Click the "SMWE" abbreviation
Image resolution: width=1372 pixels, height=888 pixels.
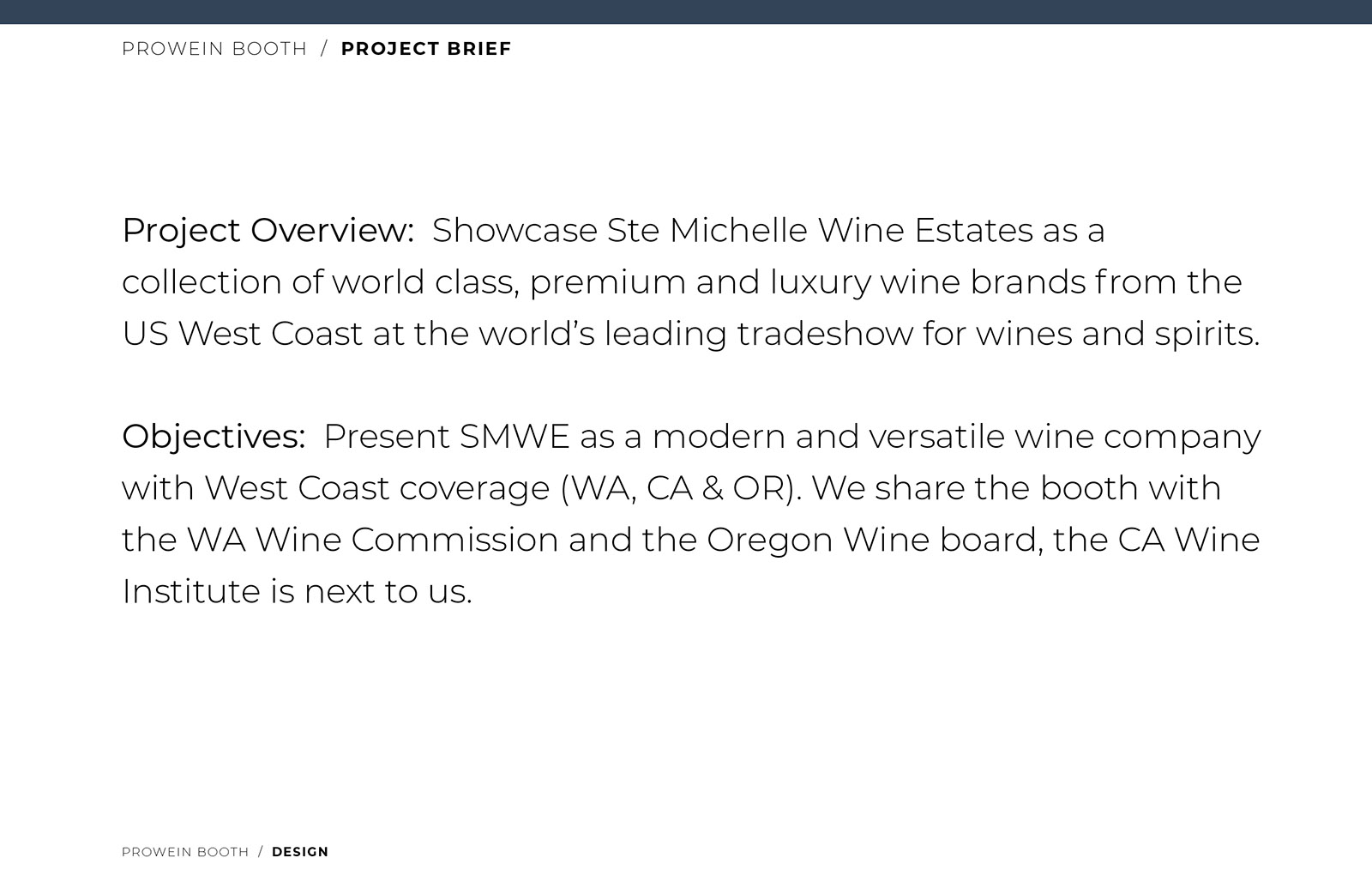[514, 437]
